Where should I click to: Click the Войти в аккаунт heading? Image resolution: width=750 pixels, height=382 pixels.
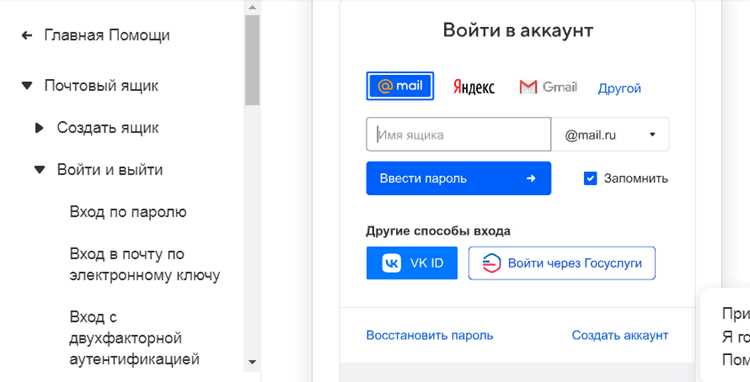[x=518, y=31]
